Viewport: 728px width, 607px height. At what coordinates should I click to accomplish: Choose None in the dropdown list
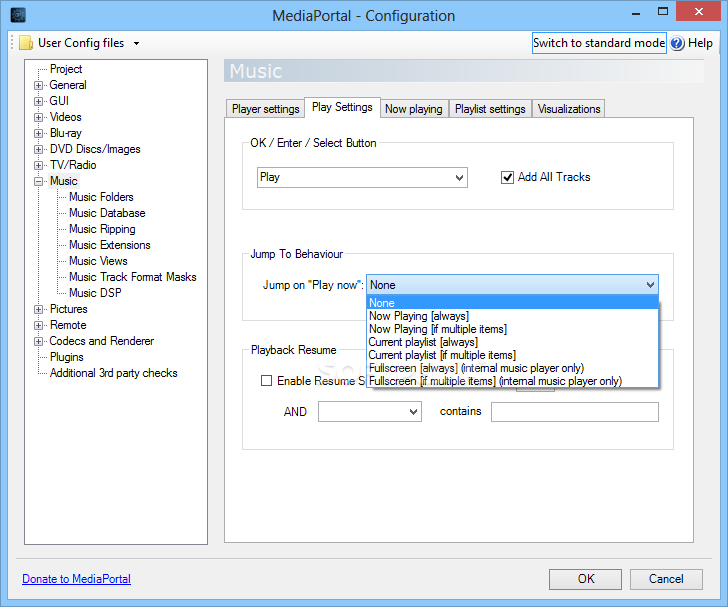(x=512, y=303)
